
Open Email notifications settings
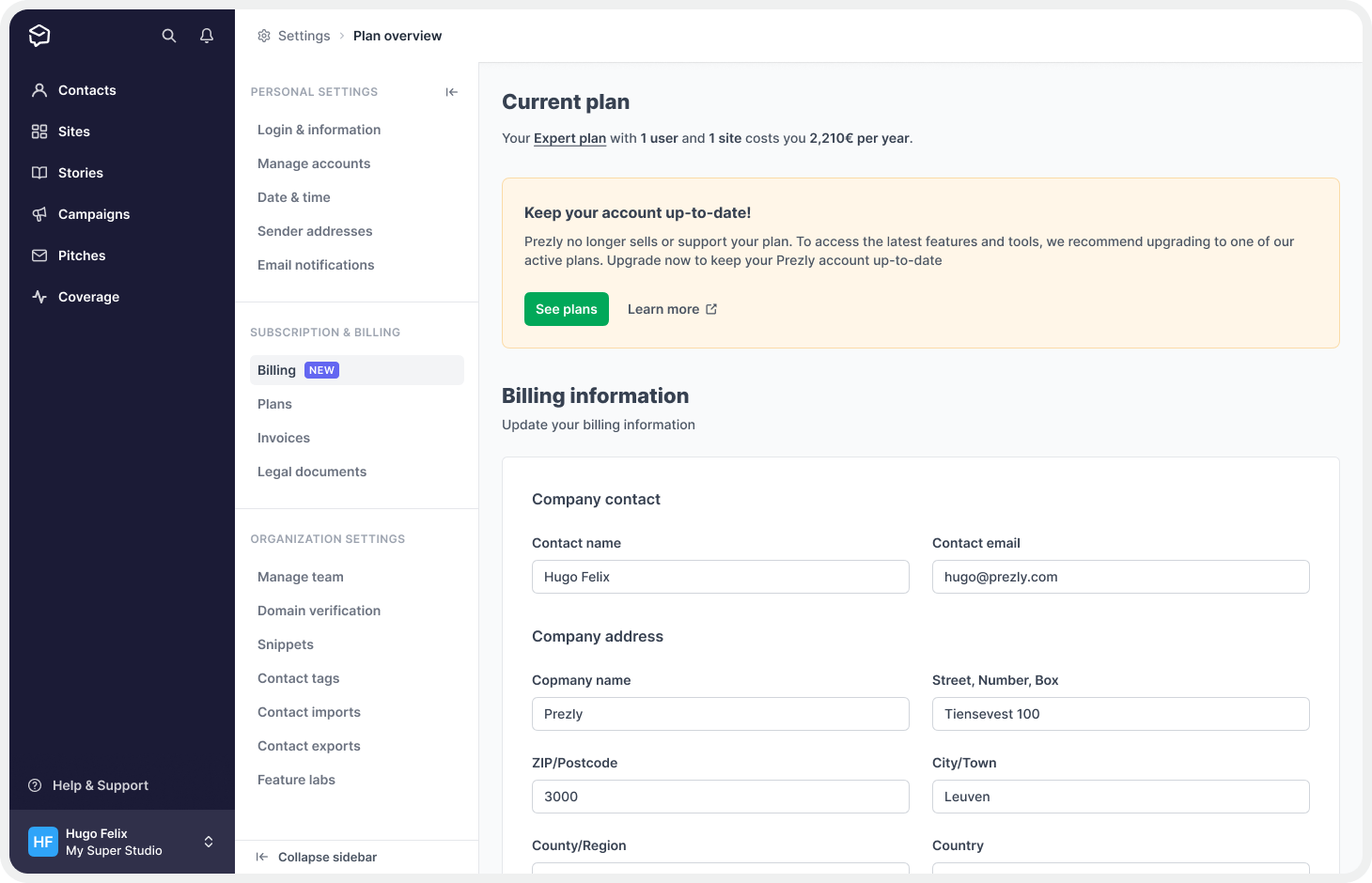click(316, 265)
